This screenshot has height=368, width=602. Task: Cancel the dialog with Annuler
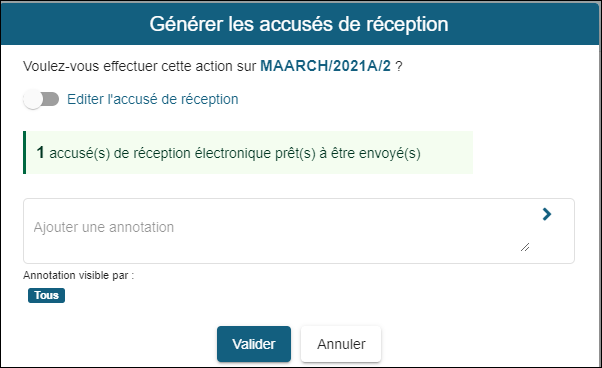point(341,344)
